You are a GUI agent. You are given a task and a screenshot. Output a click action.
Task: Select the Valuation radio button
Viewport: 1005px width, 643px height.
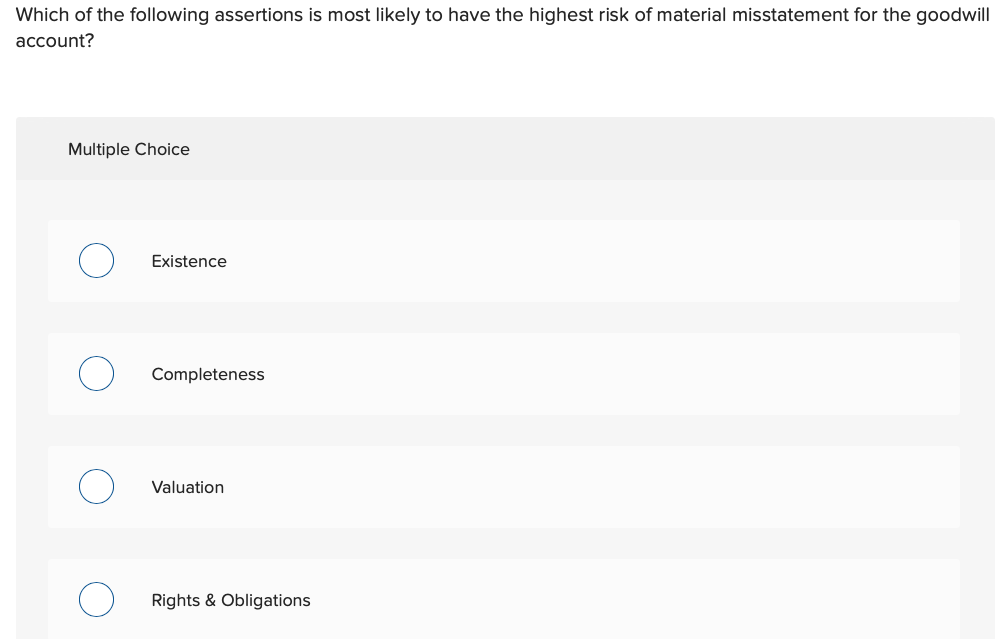pyautogui.click(x=96, y=486)
